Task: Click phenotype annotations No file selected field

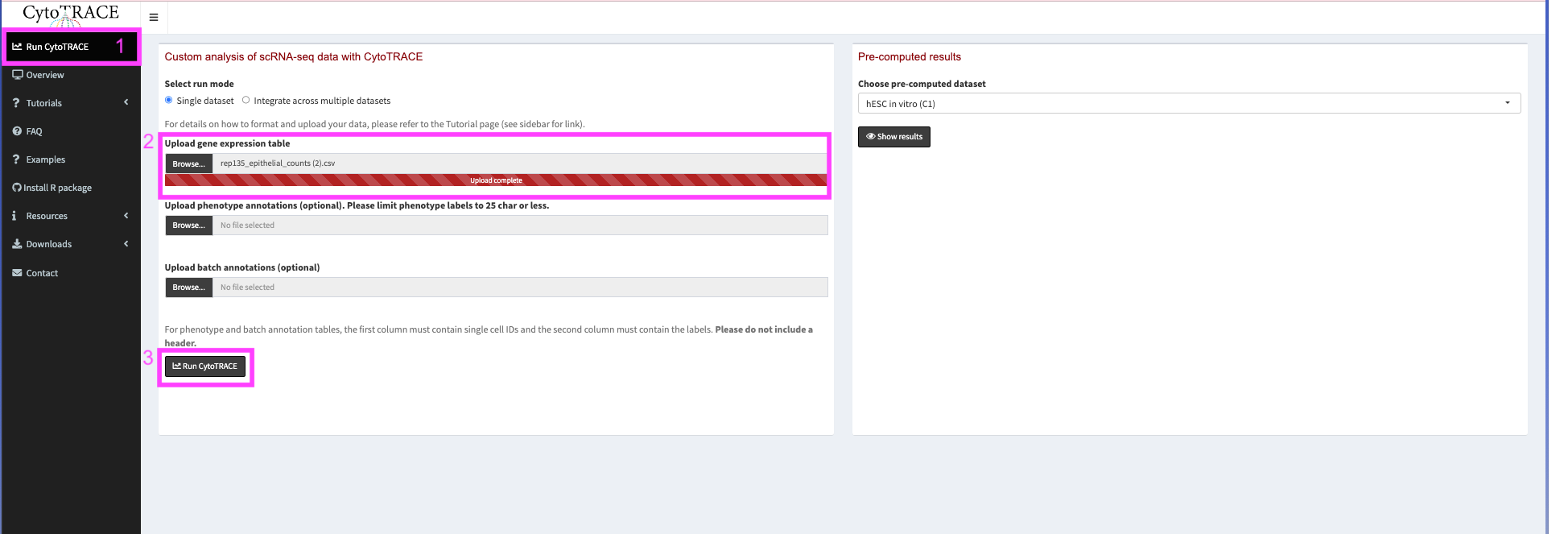Action: coord(520,226)
